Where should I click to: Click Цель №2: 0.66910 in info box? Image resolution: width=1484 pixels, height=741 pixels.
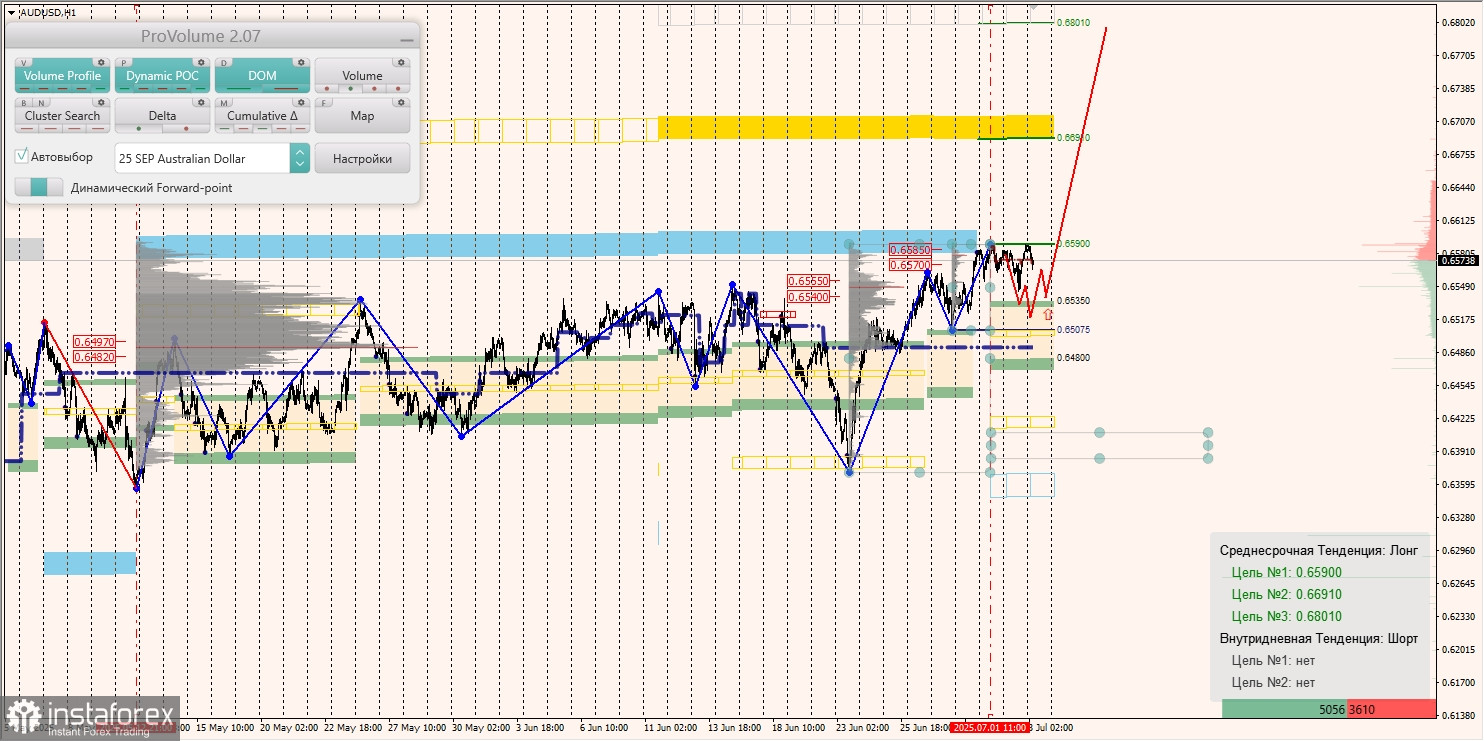click(1286, 595)
